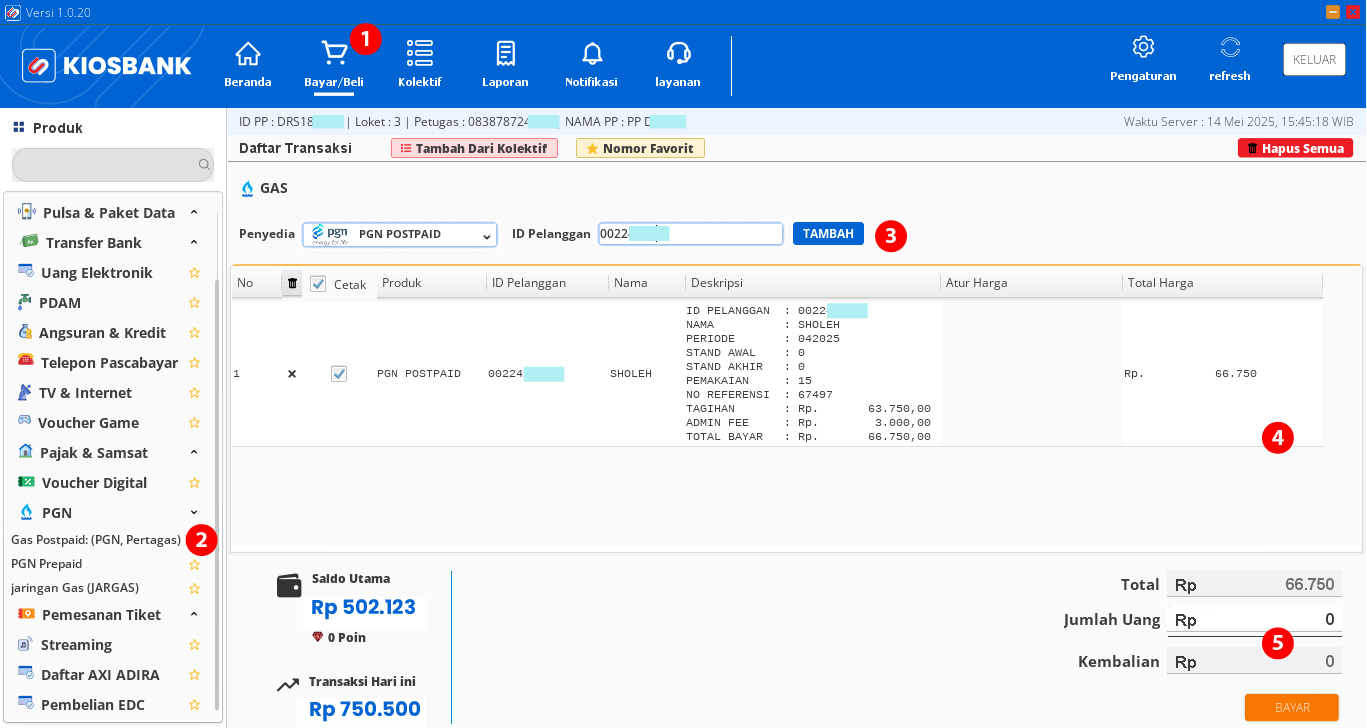Open the Notifikasi bell
Image resolution: width=1367 pixels, height=728 pixels.
pyautogui.click(x=591, y=62)
